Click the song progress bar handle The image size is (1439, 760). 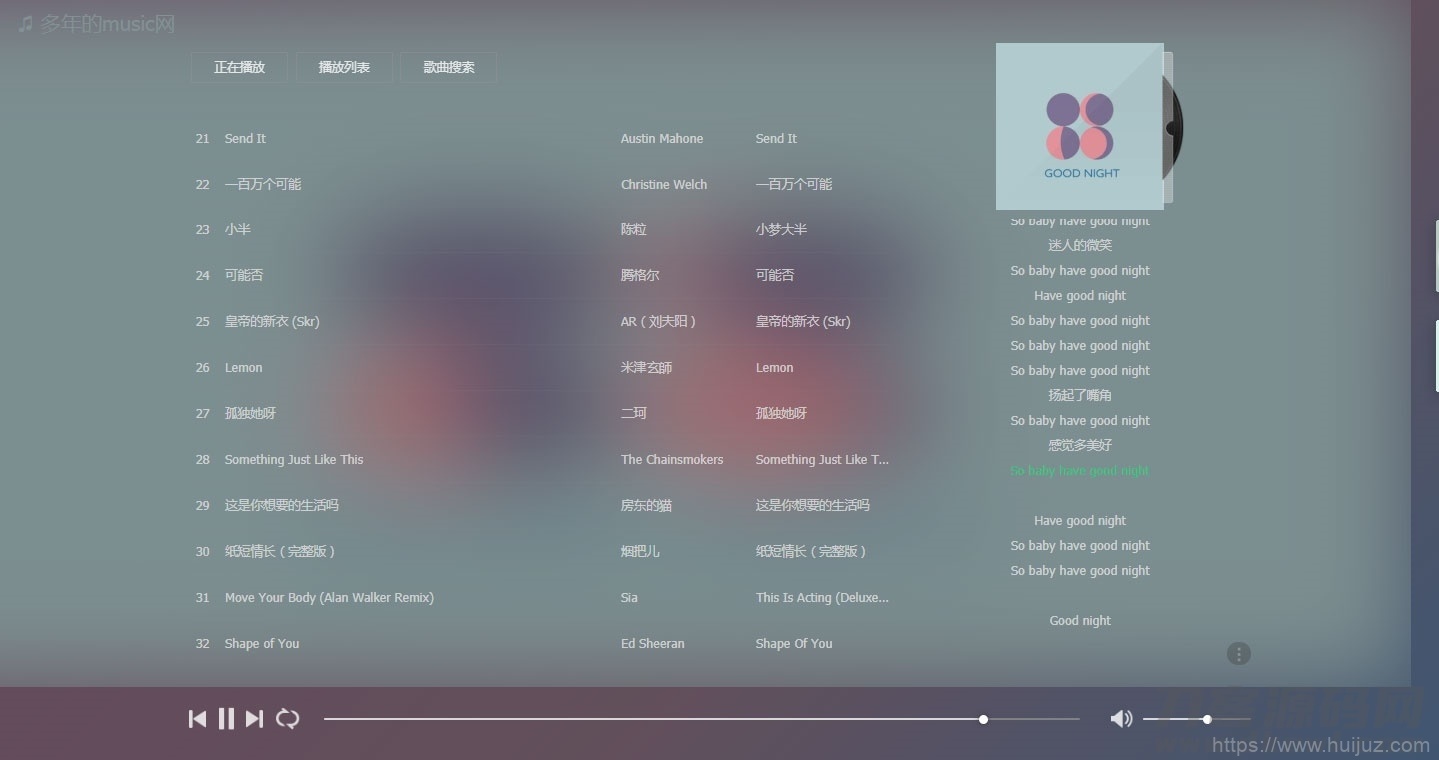point(983,719)
